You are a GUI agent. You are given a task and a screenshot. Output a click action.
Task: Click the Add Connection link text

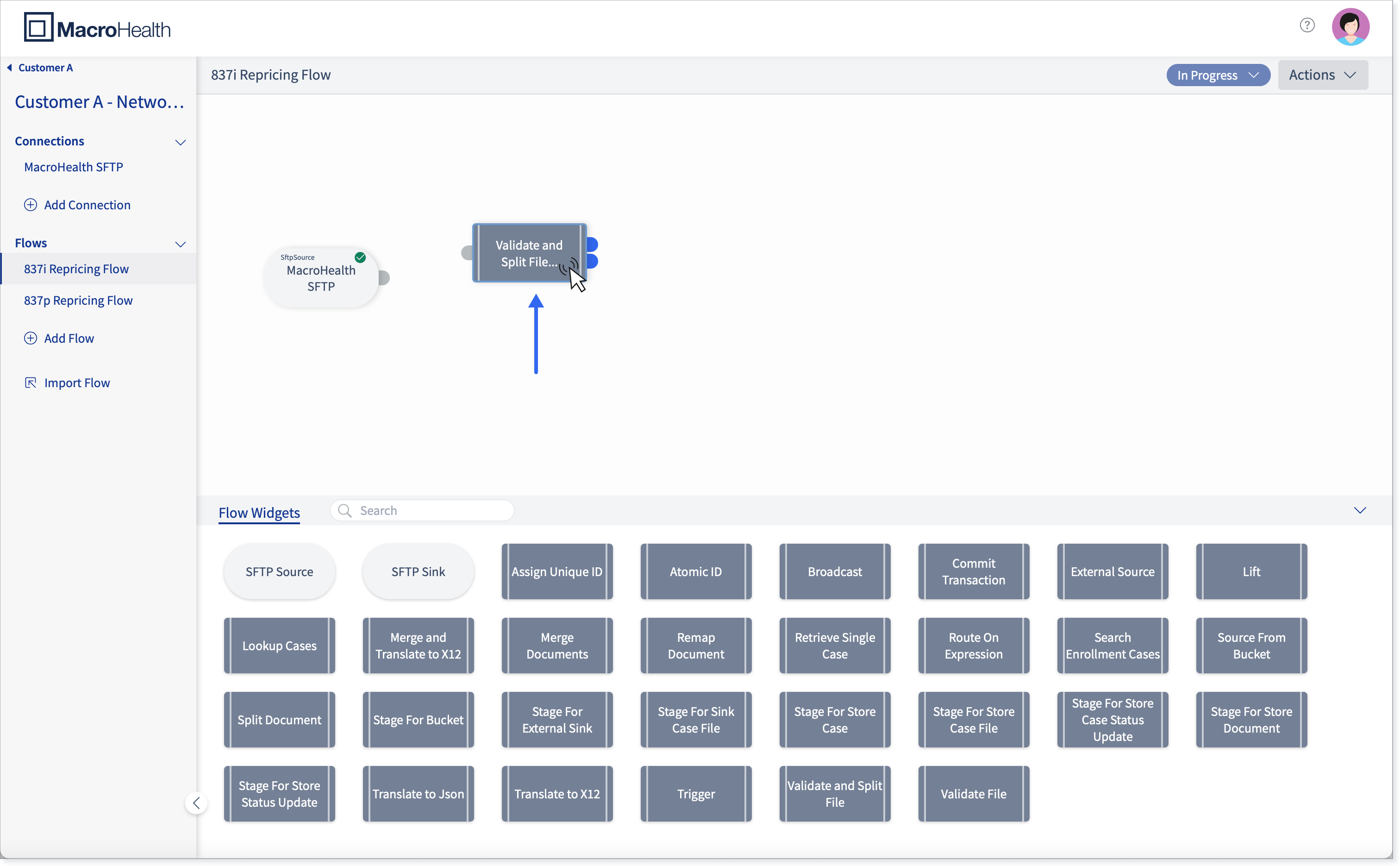pos(87,205)
